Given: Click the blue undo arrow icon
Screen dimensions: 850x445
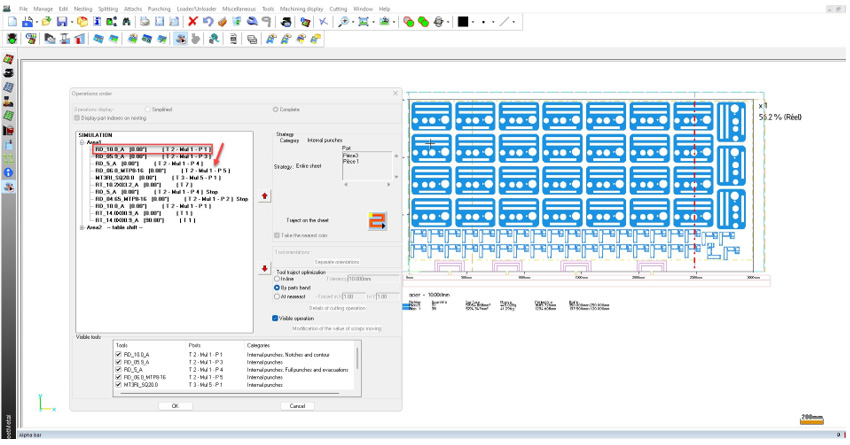Looking at the screenshot, I should coord(208,22).
